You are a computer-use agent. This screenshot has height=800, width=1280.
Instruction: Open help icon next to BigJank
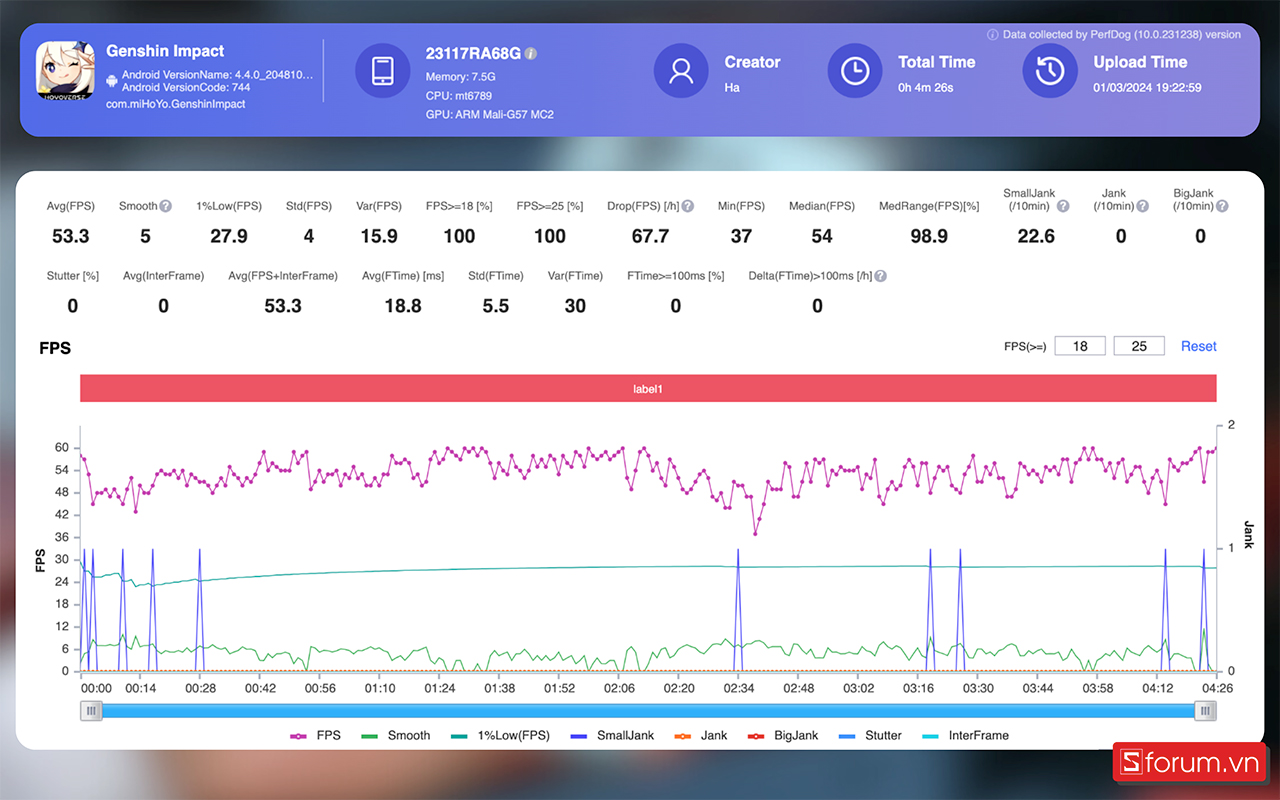tap(1222, 206)
